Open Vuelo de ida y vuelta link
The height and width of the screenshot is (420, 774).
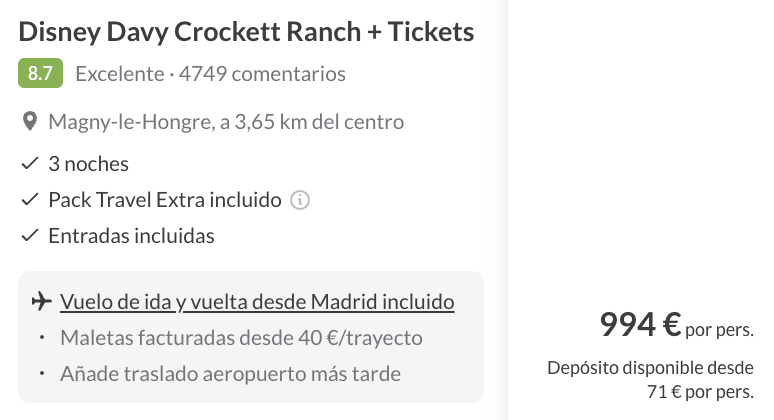point(257,301)
